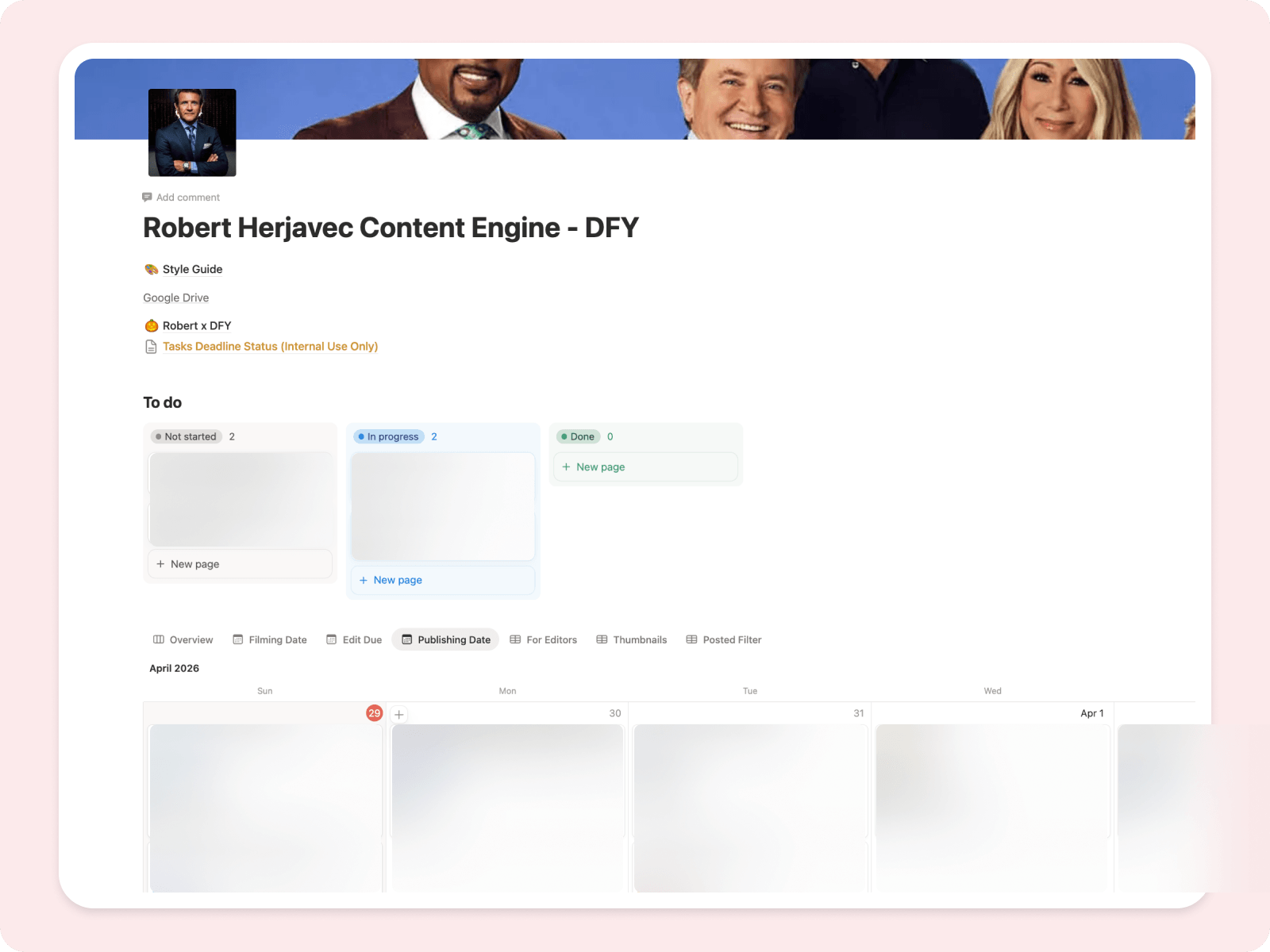Click the Thumbnails table view icon
This screenshot has width=1270, height=952.
pos(602,639)
